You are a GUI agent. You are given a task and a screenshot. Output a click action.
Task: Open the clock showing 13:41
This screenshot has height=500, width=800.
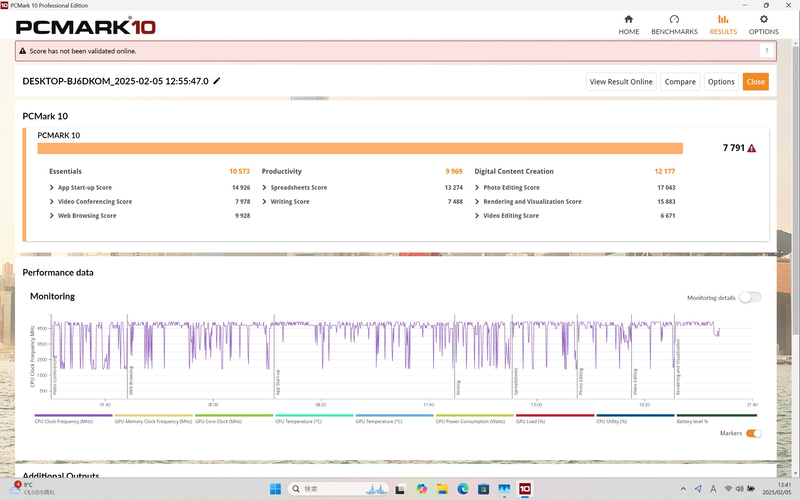pyautogui.click(x=778, y=489)
